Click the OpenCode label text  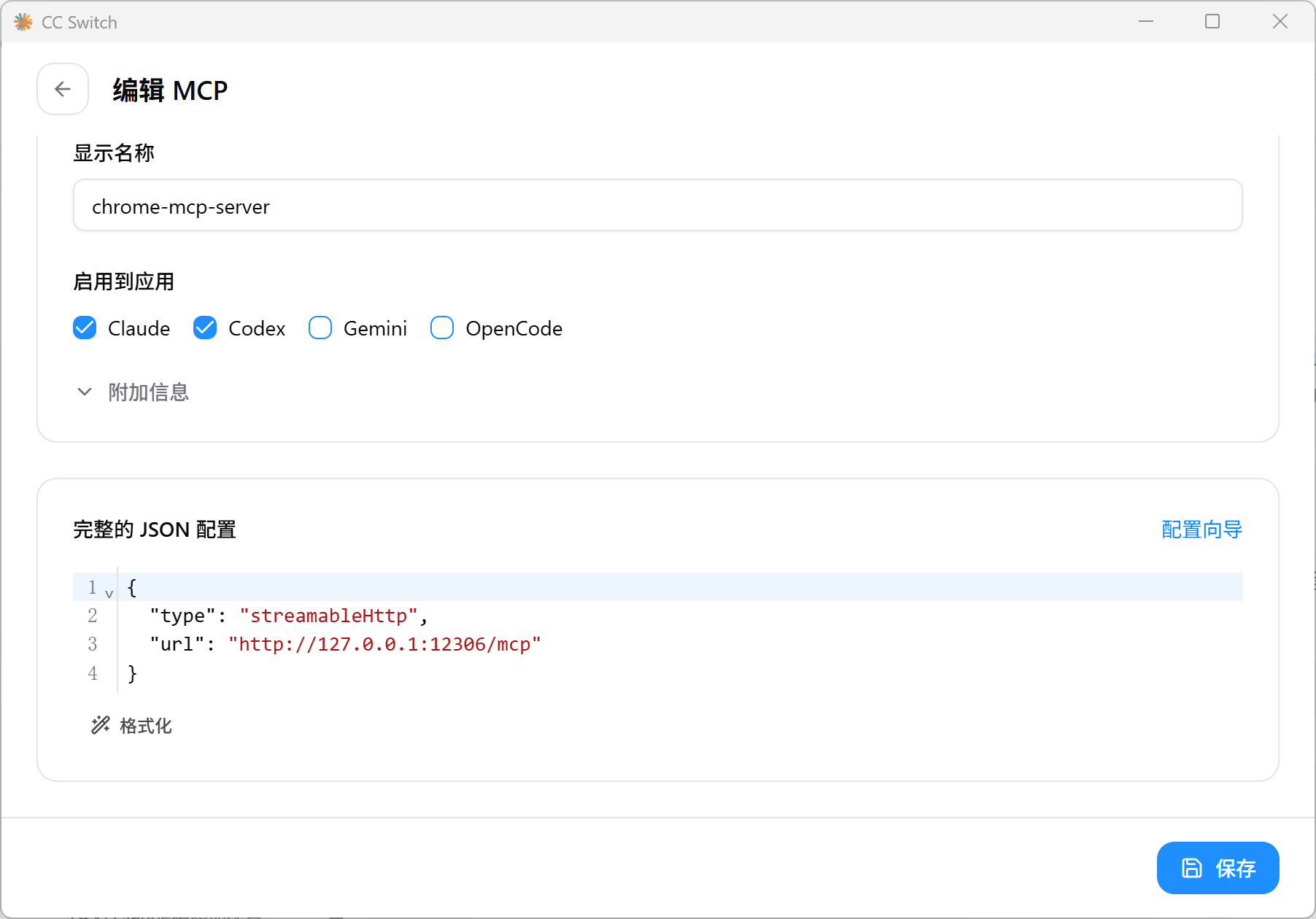coord(514,329)
